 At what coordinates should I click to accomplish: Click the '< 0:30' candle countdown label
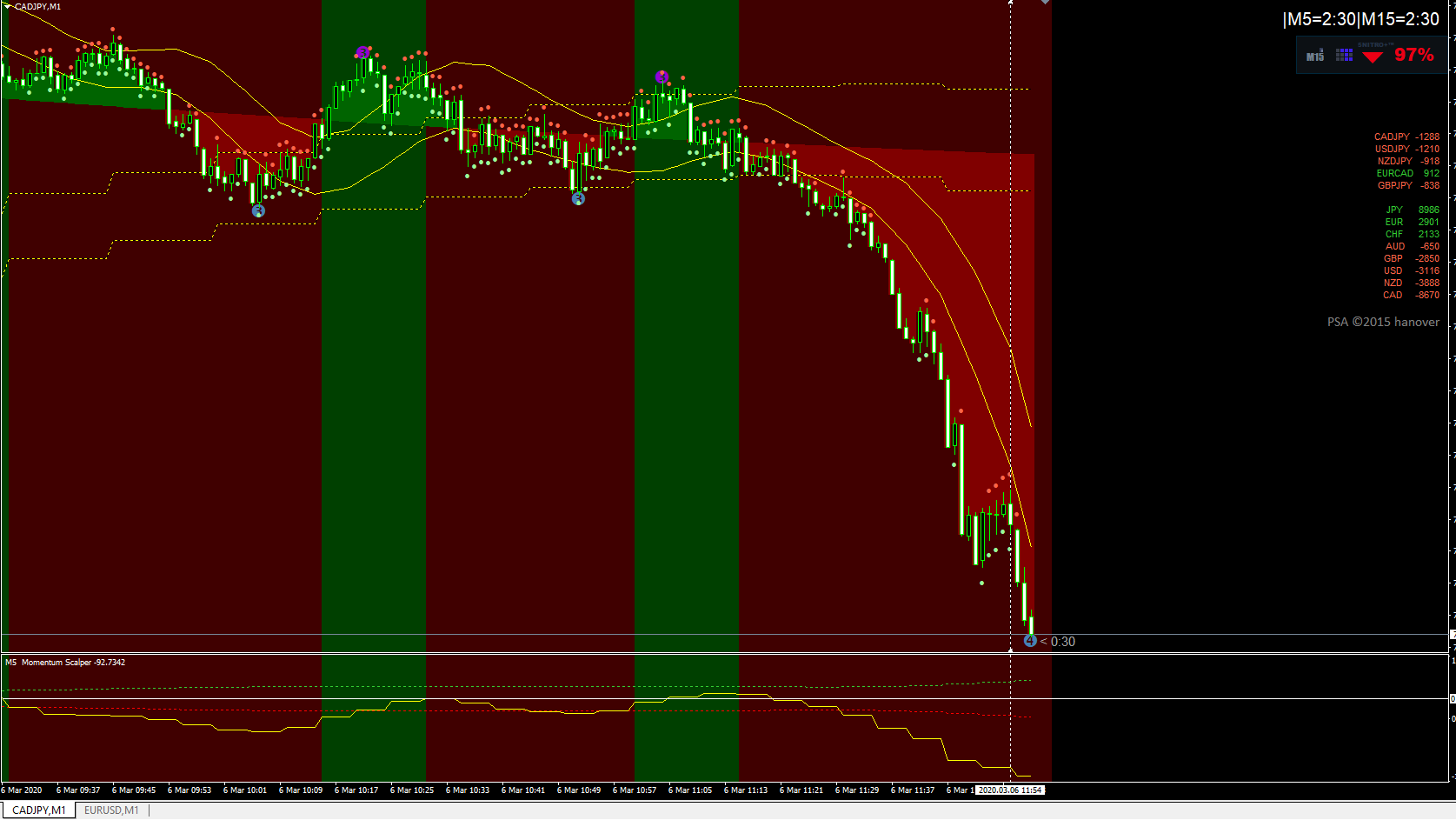(1057, 642)
